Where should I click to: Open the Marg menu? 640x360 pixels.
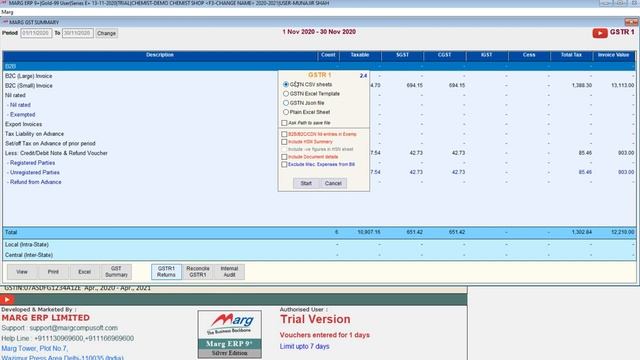click(x=7, y=12)
